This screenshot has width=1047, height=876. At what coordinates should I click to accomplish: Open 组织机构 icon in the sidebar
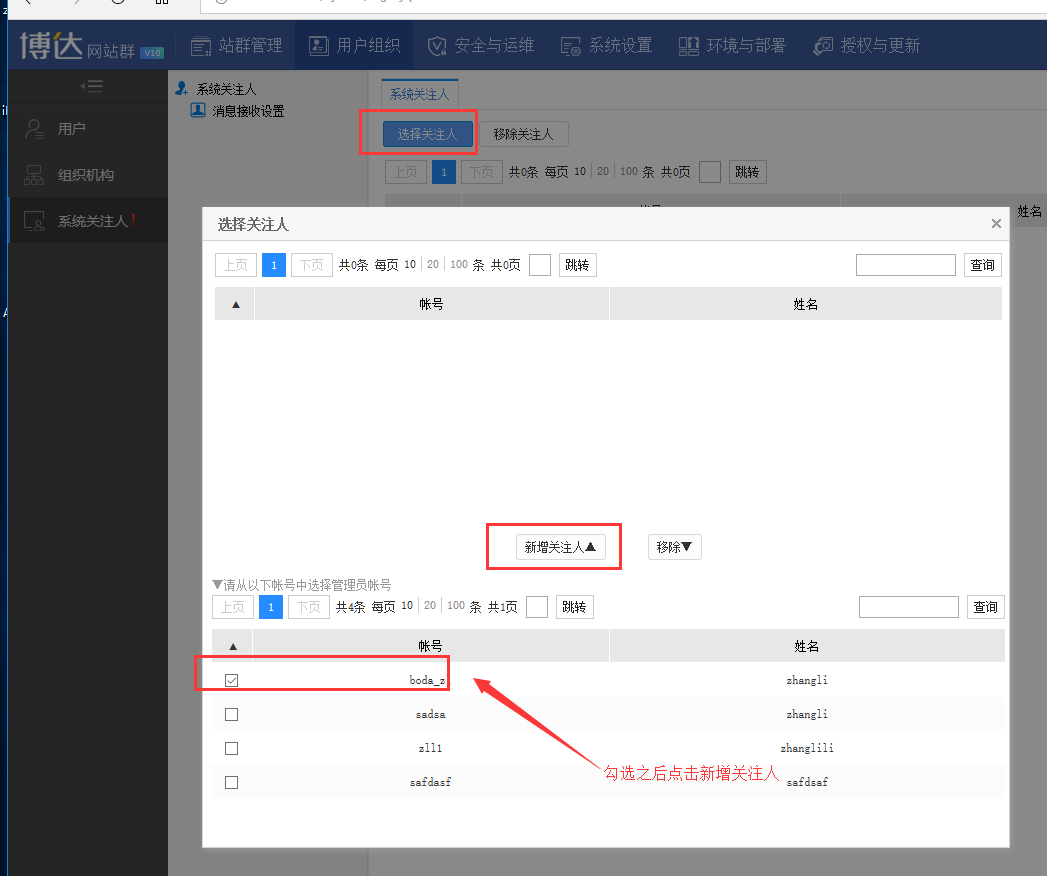tap(35, 175)
